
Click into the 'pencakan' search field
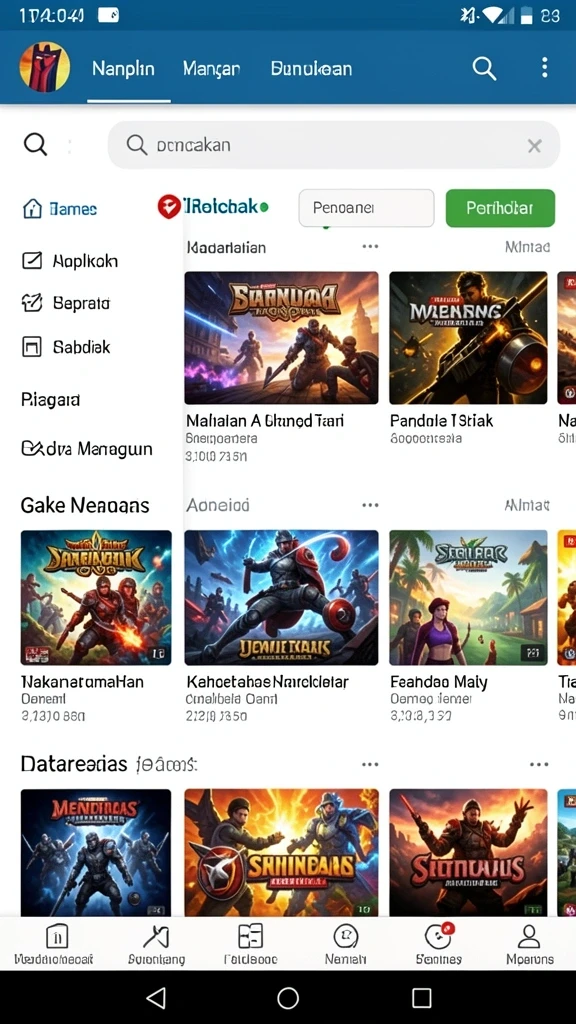334,145
